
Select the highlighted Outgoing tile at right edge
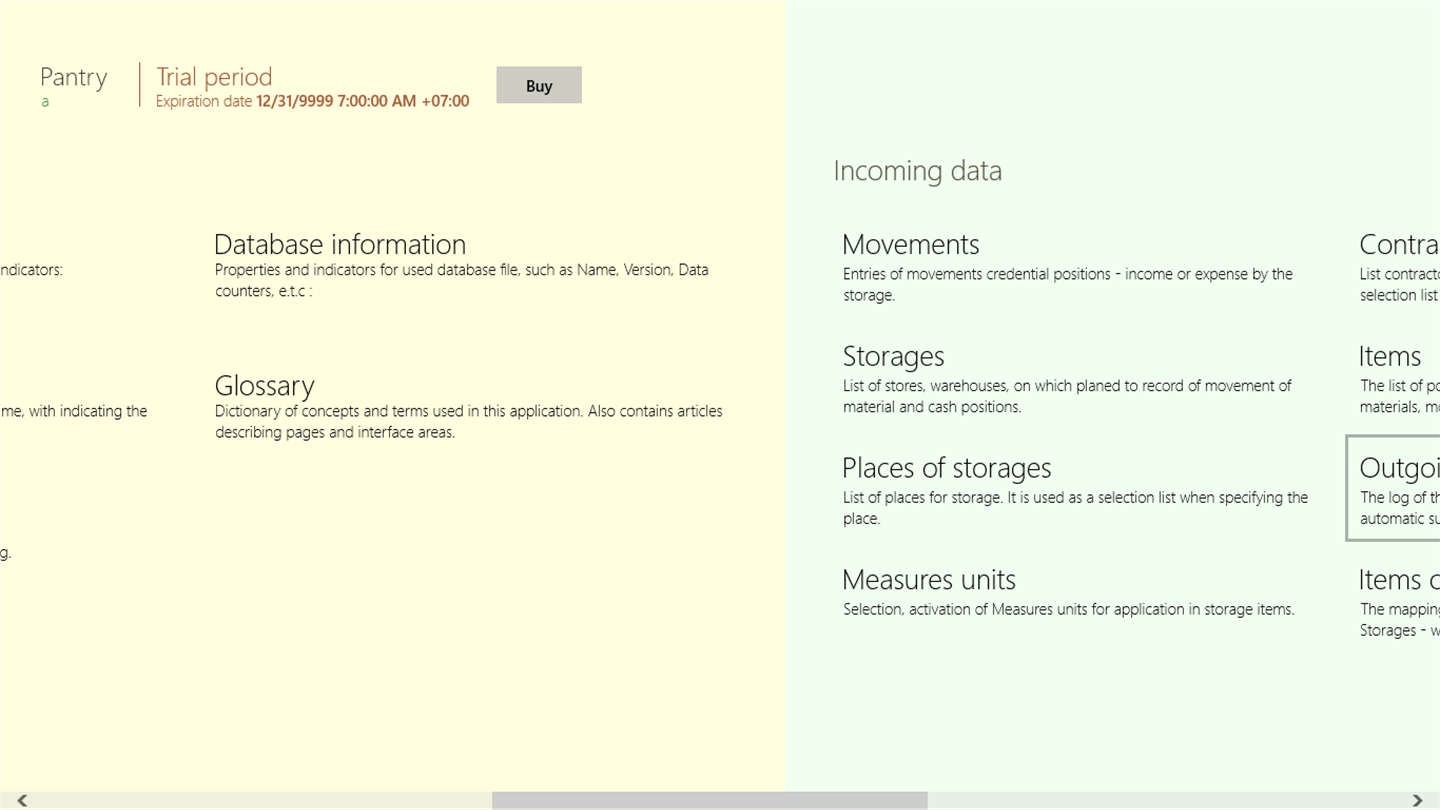(1397, 488)
